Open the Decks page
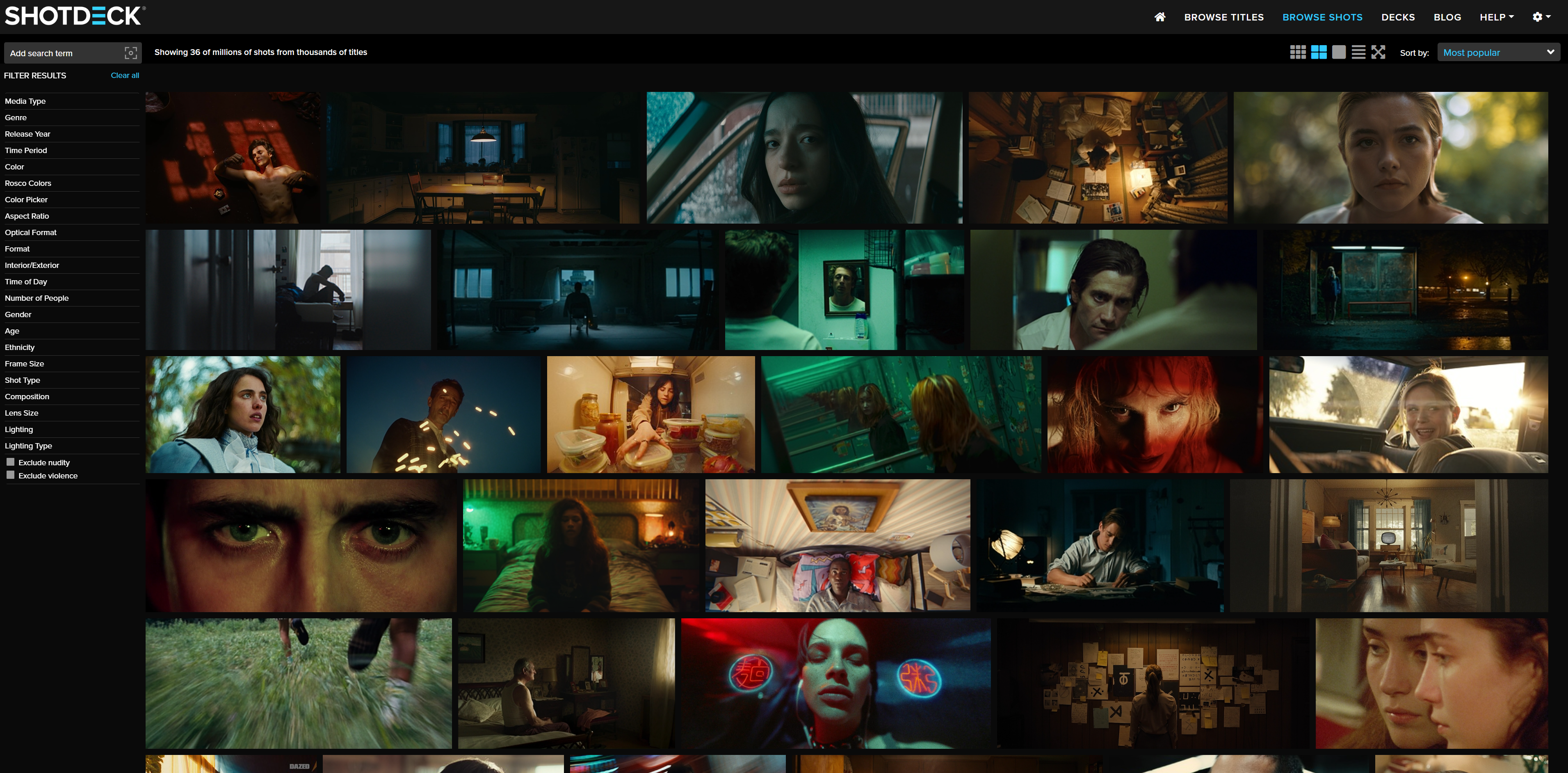The width and height of the screenshot is (1568, 773). tap(1397, 17)
